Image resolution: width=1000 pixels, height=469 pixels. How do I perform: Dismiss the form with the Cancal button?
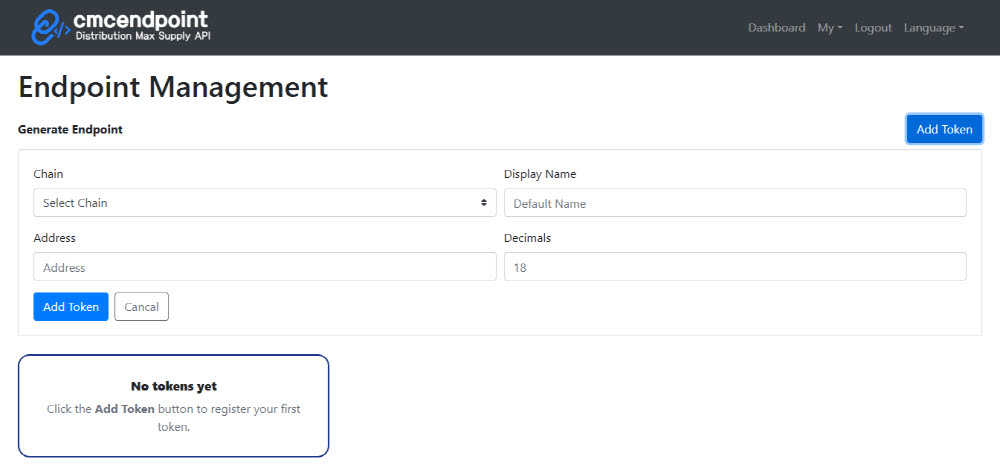[142, 307]
